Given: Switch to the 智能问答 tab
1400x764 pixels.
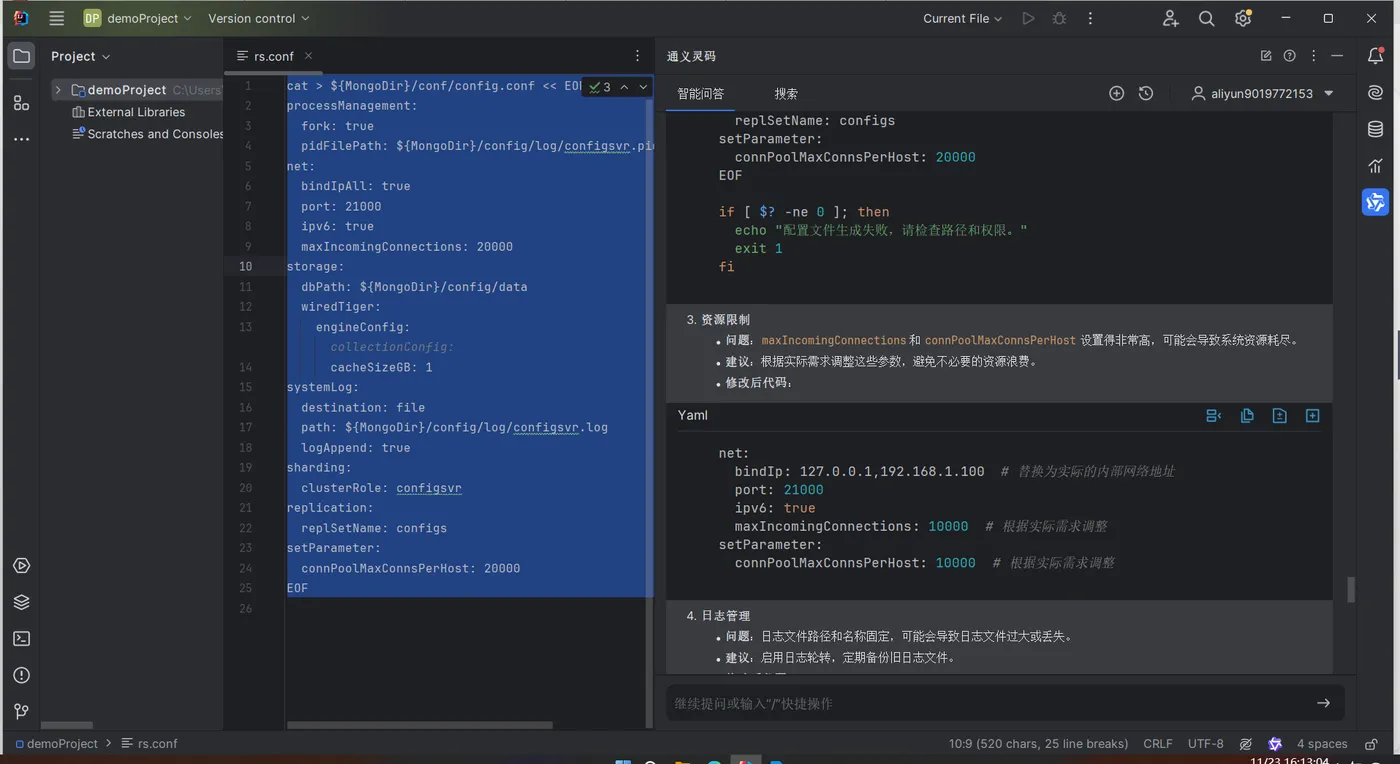Looking at the screenshot, I should click(700, 93).
